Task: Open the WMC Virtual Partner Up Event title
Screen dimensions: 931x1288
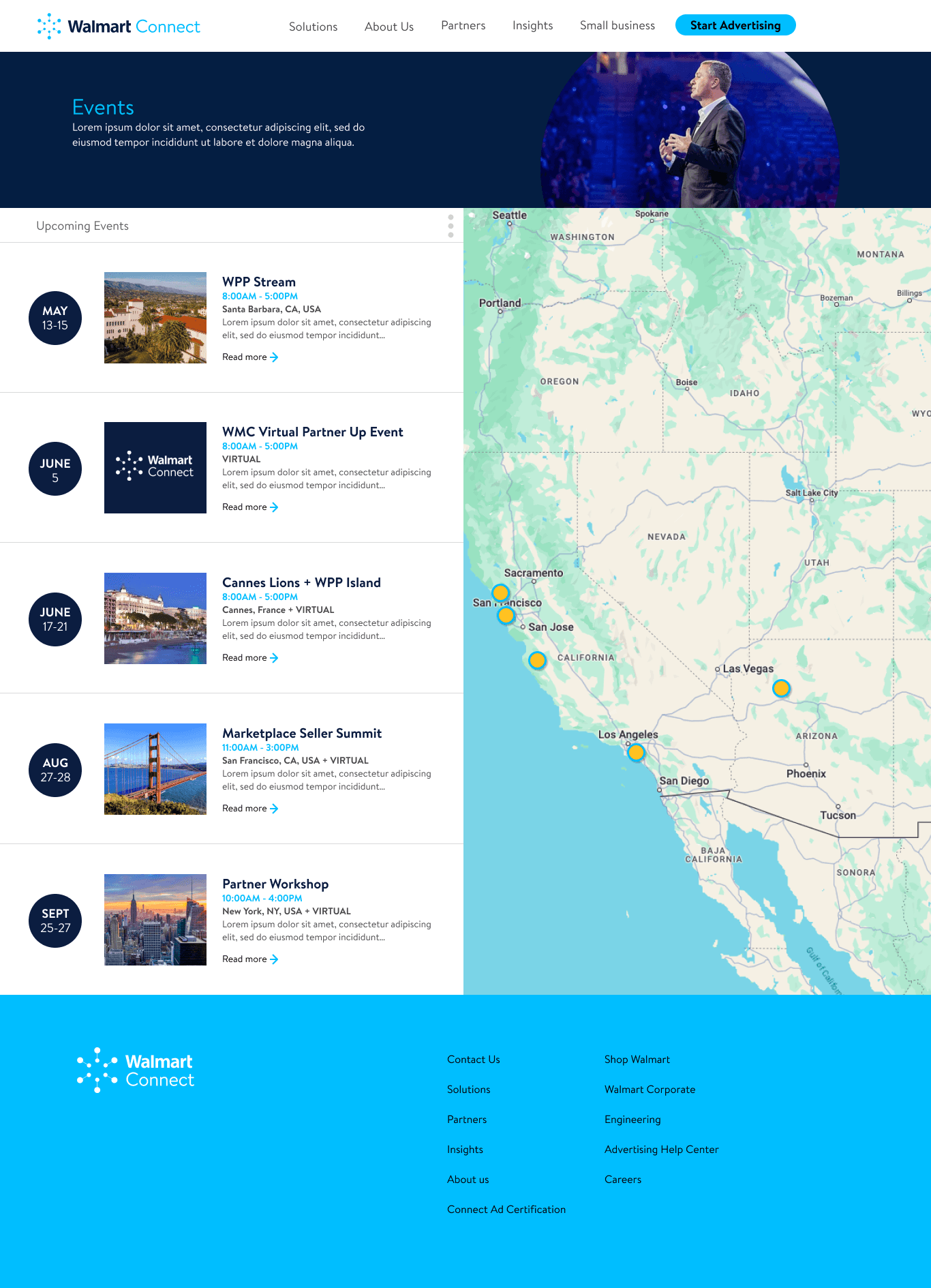Action: click(x=313, y=432)
